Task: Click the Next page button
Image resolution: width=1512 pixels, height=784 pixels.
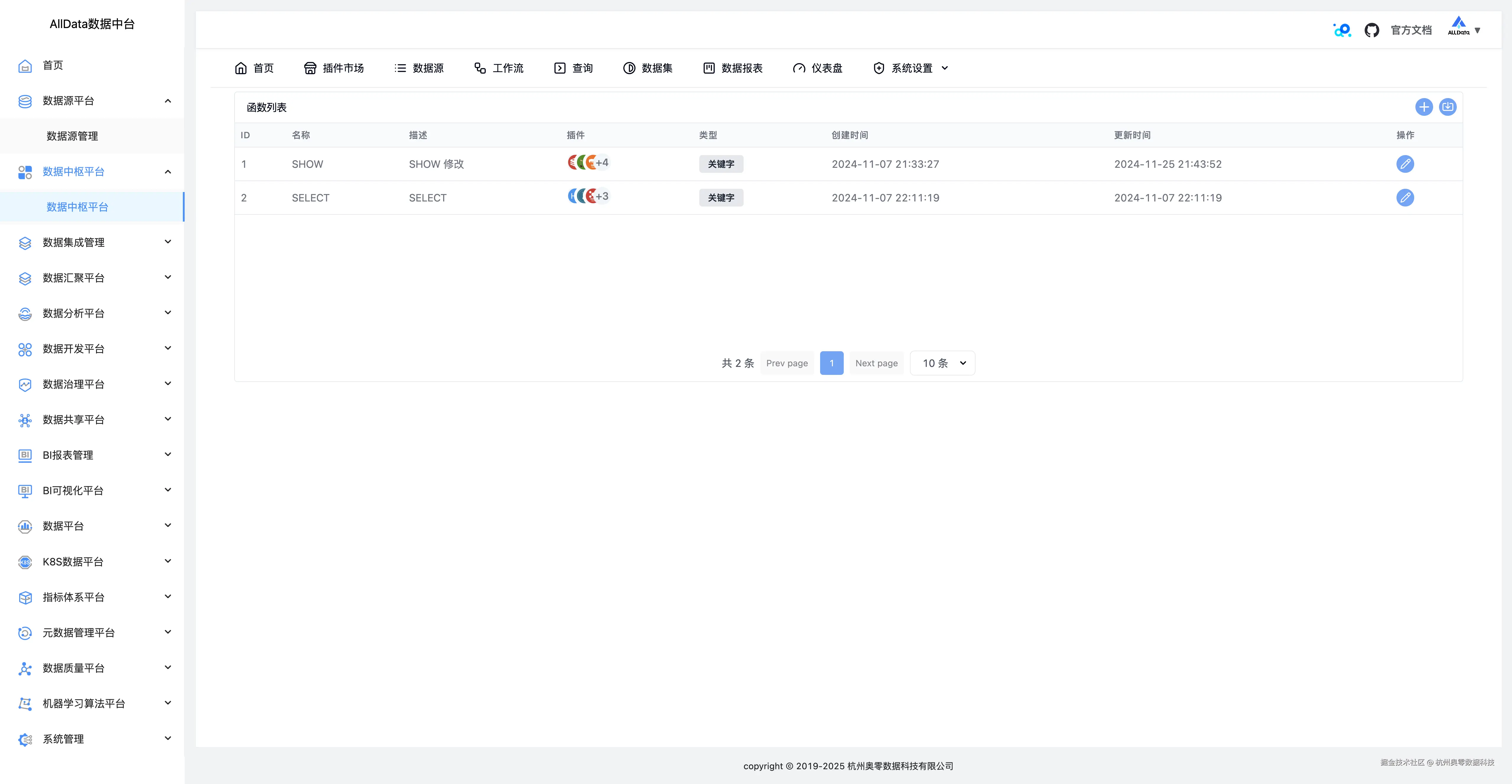Action: coord(876,363)
